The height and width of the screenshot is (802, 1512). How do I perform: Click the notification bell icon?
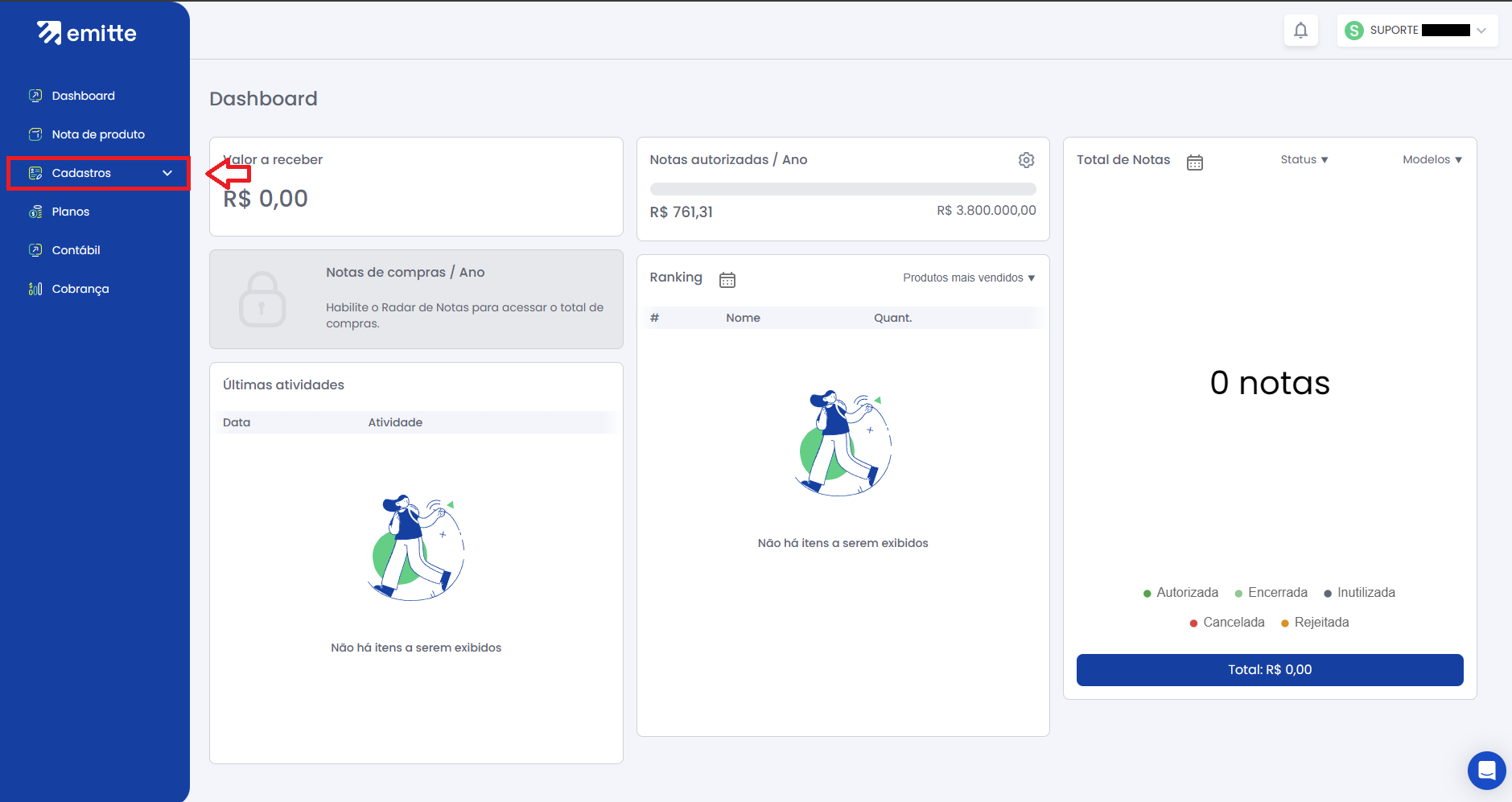(1300, 31)
